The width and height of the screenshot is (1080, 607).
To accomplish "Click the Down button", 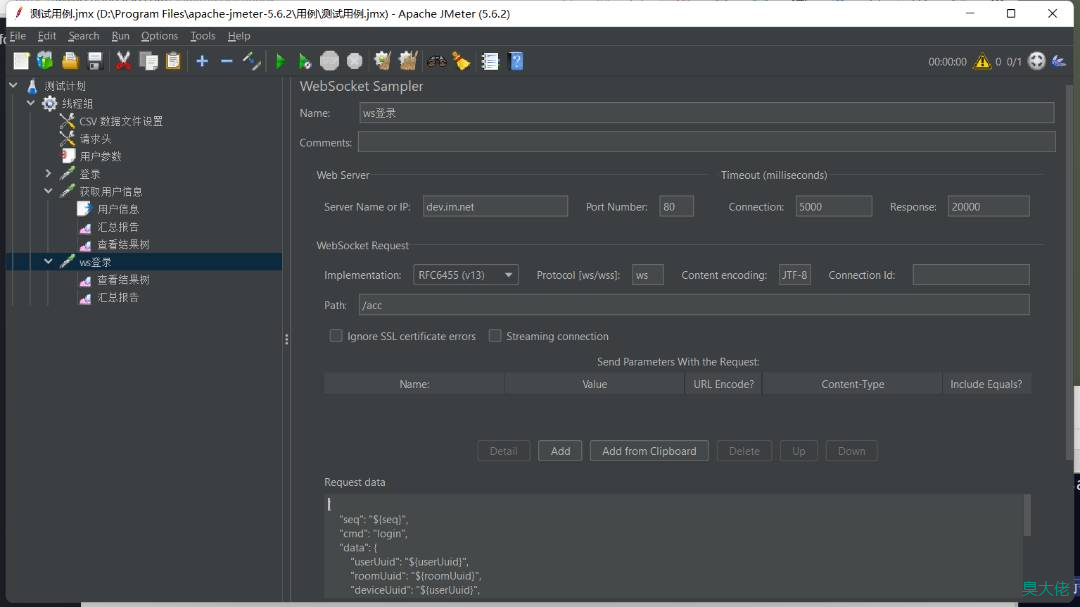I will [x=851, y=451].
